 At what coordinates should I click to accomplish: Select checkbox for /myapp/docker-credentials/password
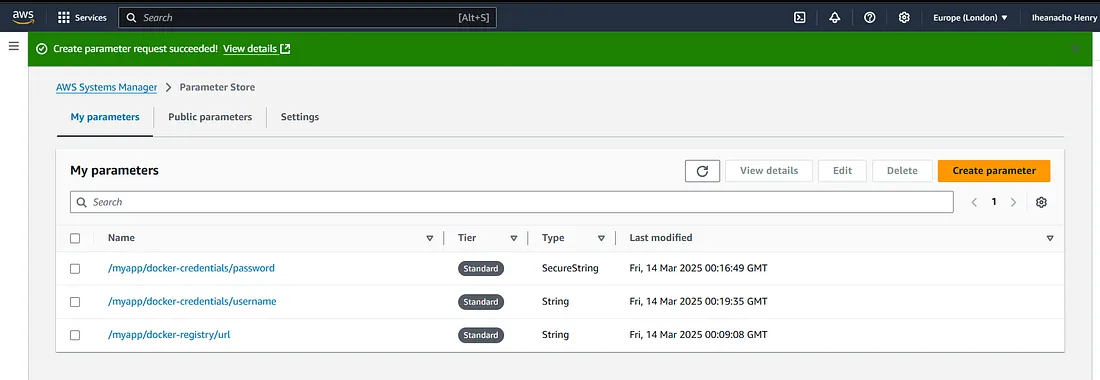(x=75, y=269)
